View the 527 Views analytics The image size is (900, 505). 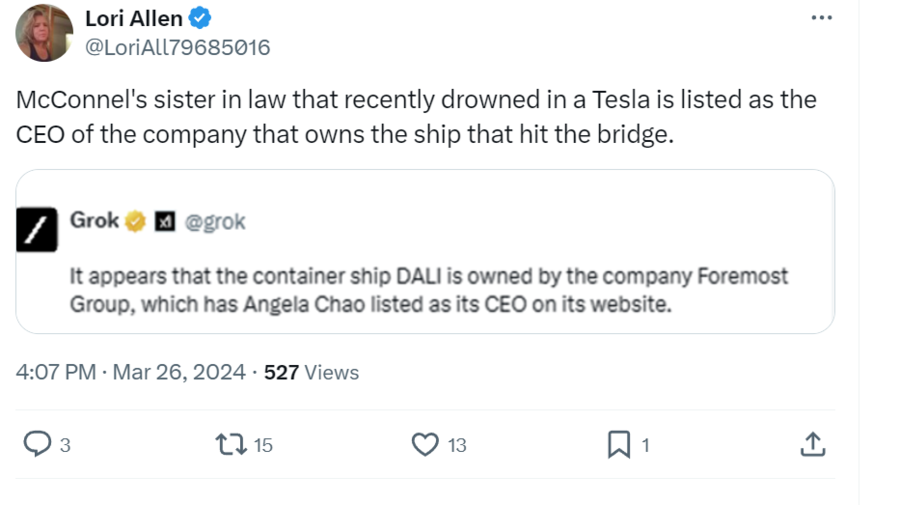coord(311,373)
